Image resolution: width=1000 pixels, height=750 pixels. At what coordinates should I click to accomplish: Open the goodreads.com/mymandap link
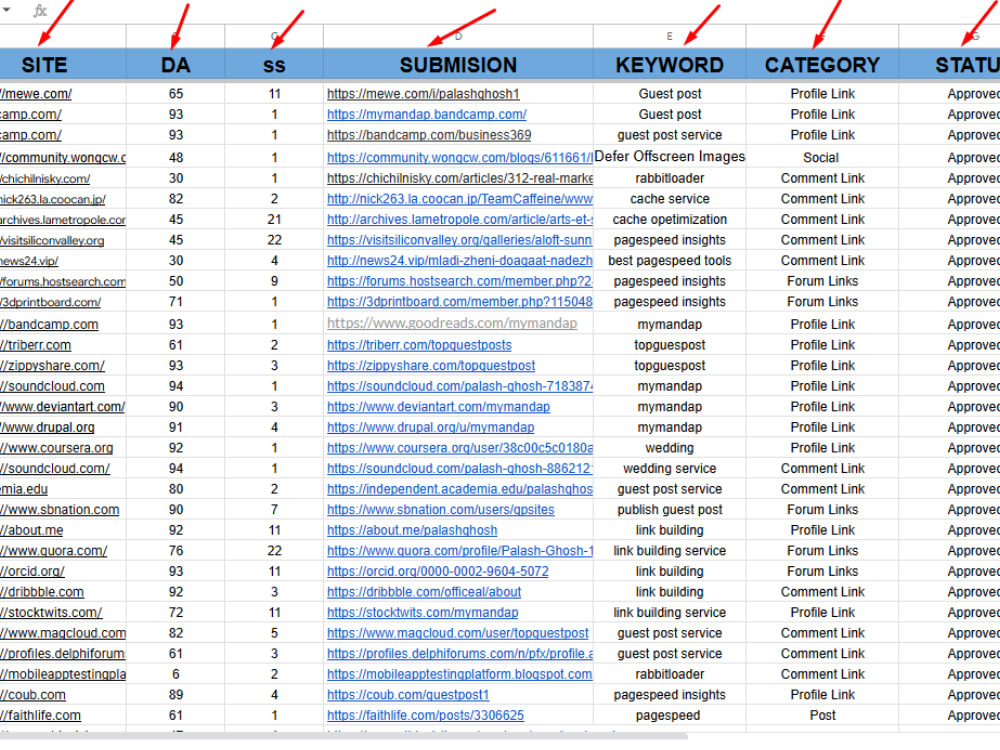tap(452, 323)
